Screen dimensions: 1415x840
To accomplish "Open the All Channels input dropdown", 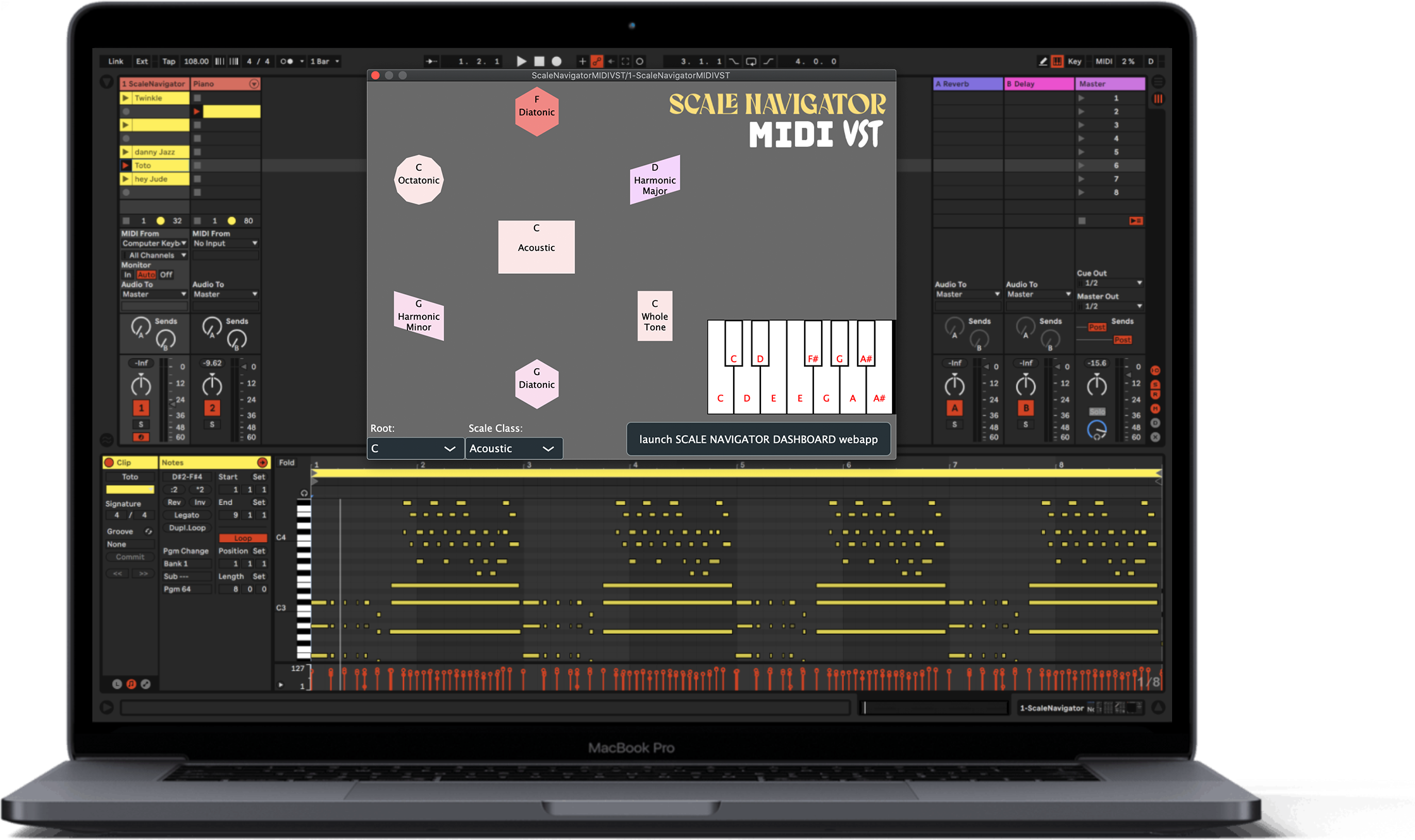I will 154,255.
